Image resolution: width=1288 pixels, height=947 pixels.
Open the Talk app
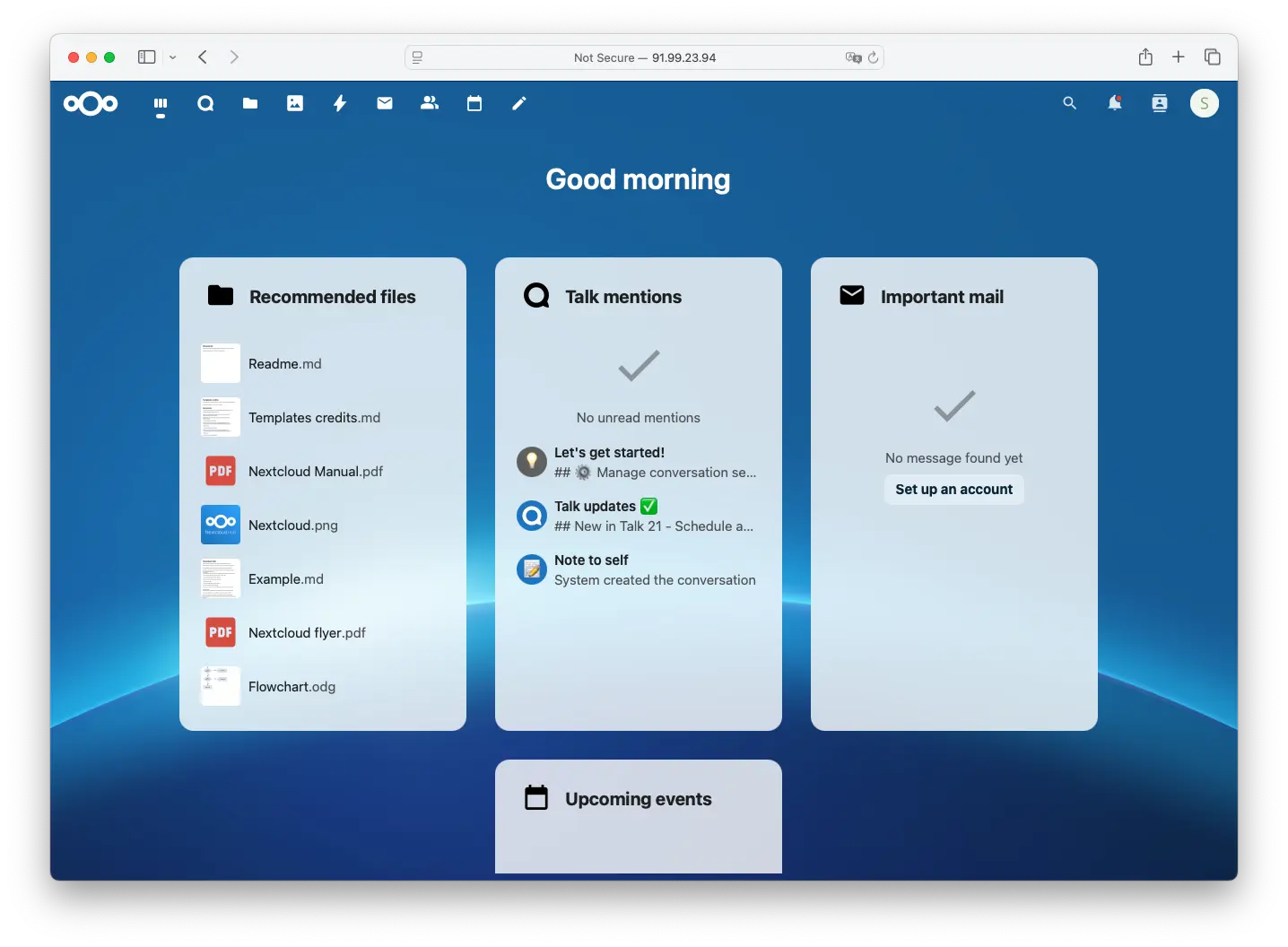(x=205, y=103)
